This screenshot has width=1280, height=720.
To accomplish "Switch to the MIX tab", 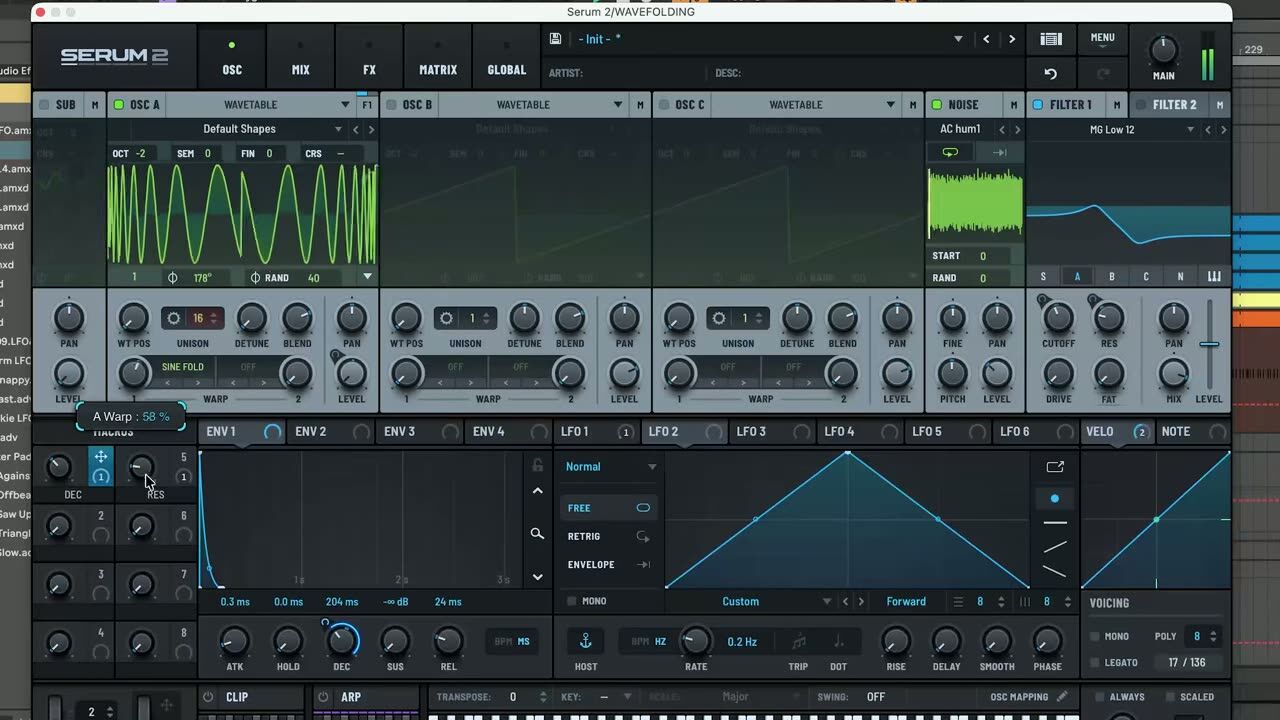I will click(x=300, y=58).
